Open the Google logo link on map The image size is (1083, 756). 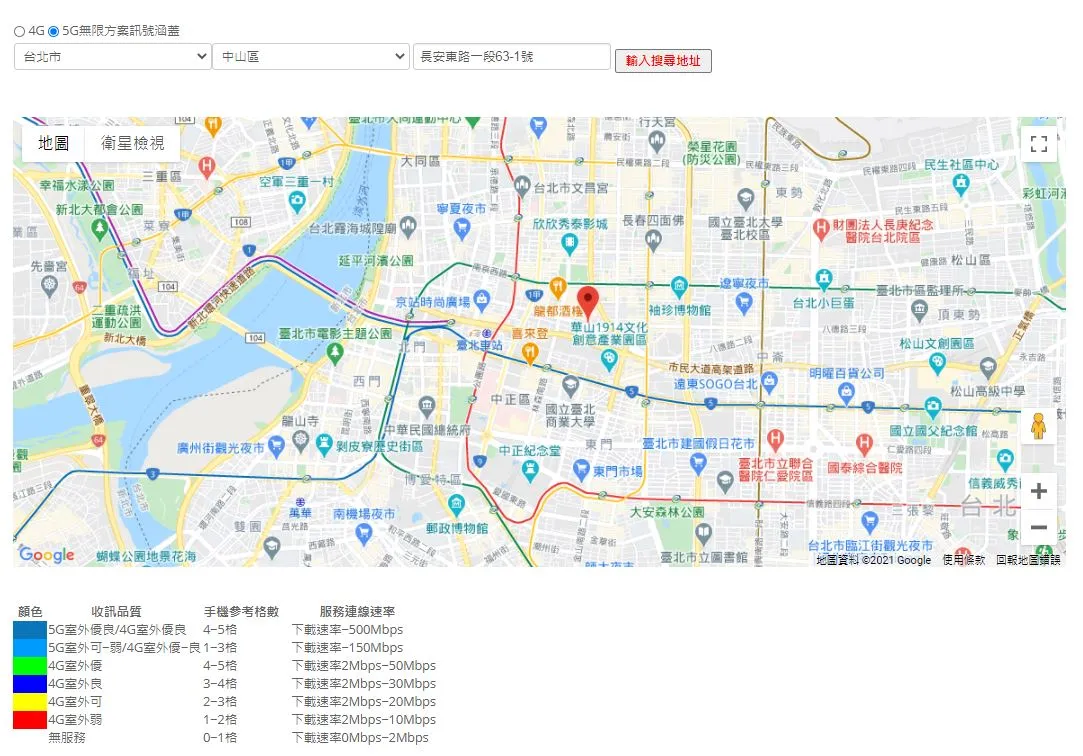(47, 554)
